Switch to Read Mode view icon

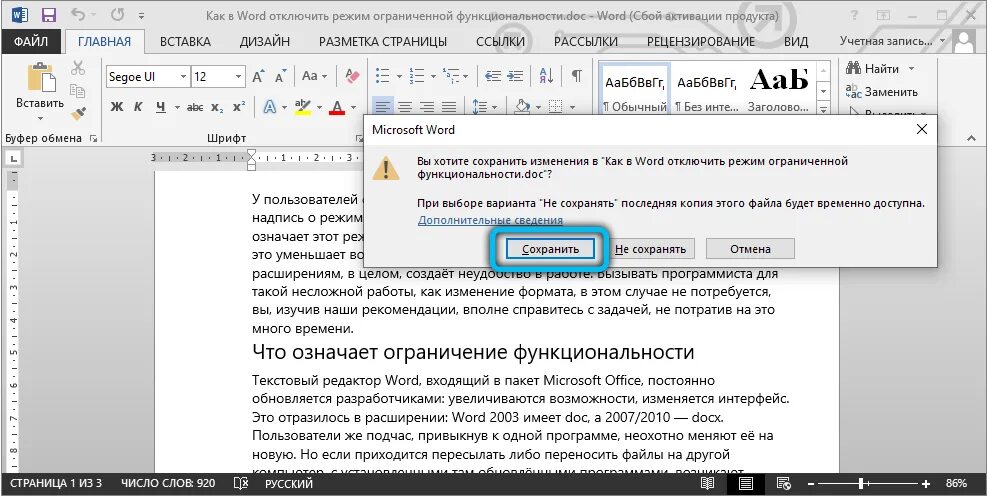(708, 483)
